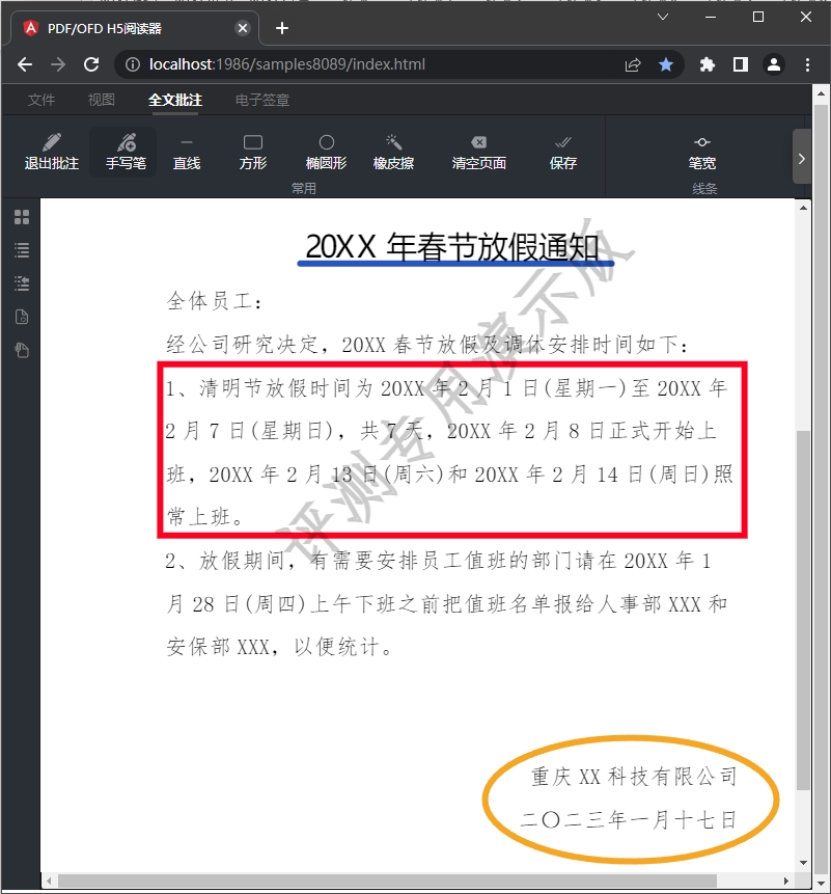Click the document scroll up arrow

(803, 208)
